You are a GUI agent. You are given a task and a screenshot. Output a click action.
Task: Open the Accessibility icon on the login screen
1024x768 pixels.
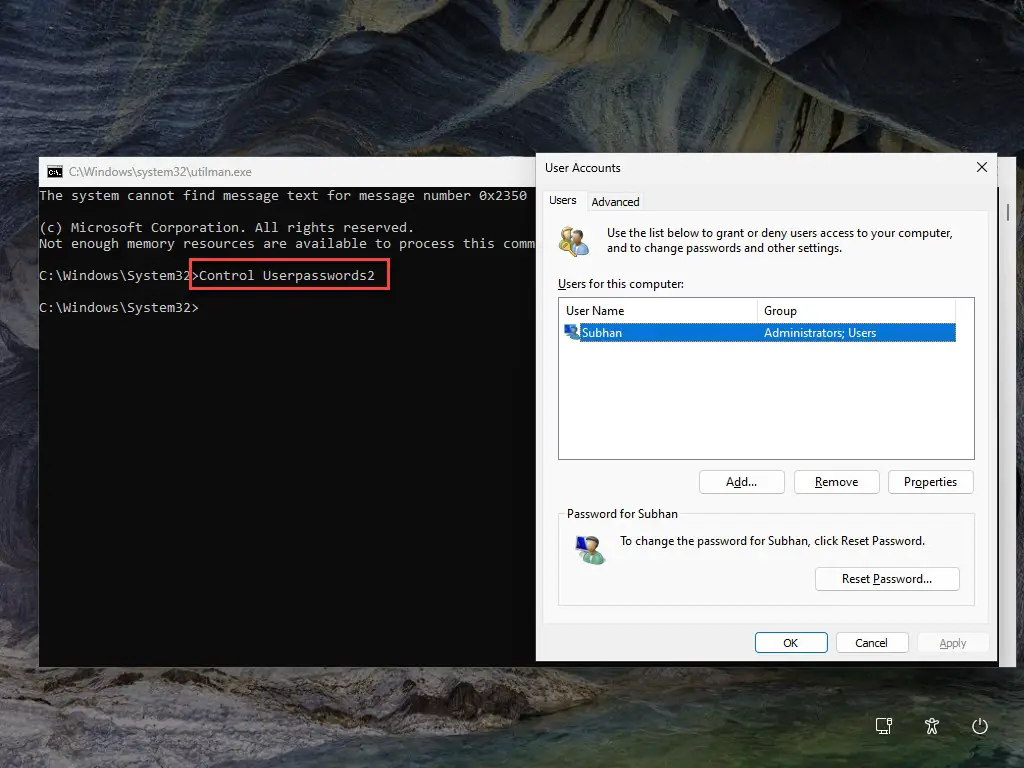tap(932, 727)
